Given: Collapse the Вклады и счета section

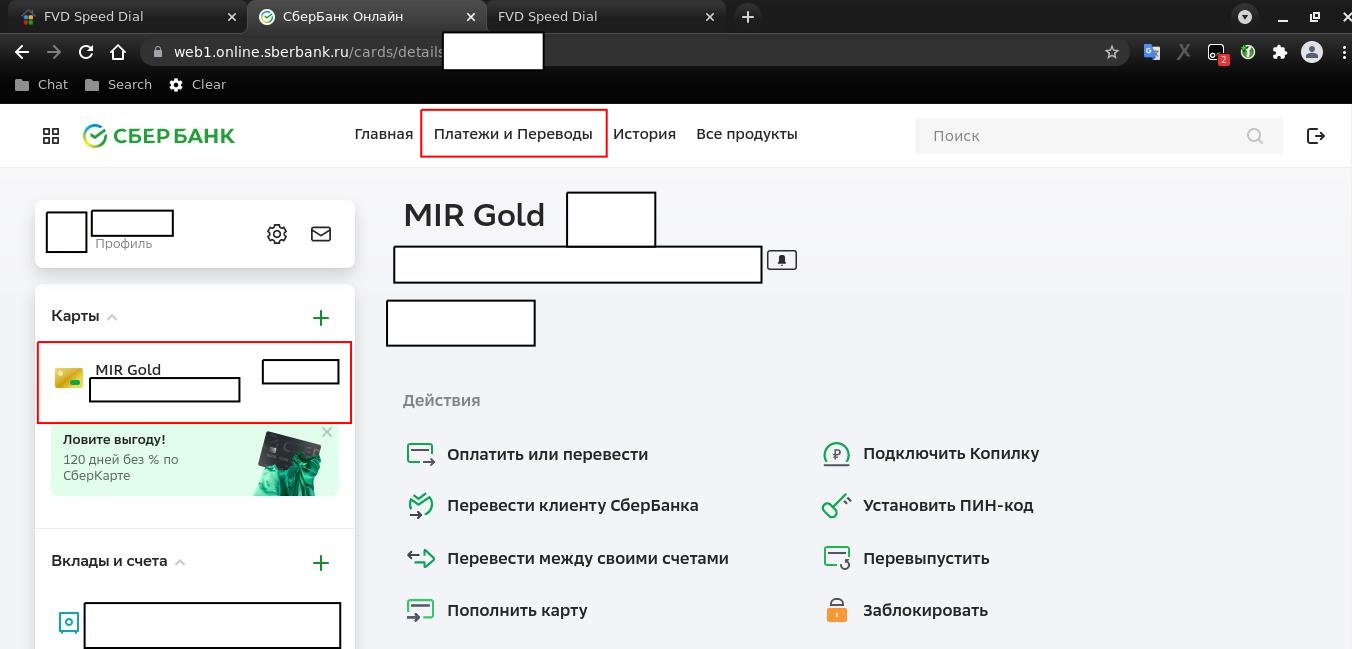Looking at the screenshot, I should (180, 561).
